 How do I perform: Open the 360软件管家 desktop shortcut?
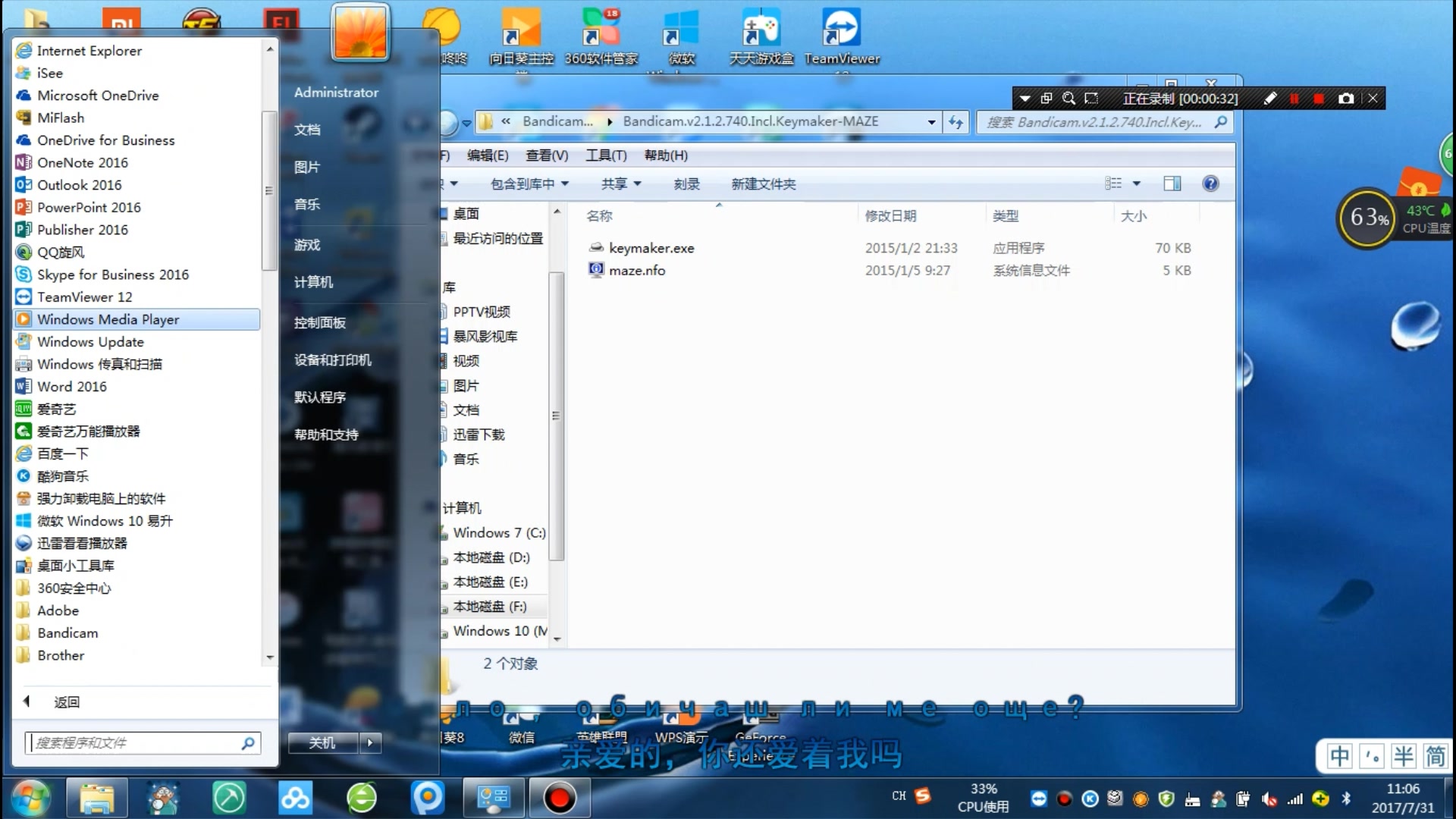[601, 36]
